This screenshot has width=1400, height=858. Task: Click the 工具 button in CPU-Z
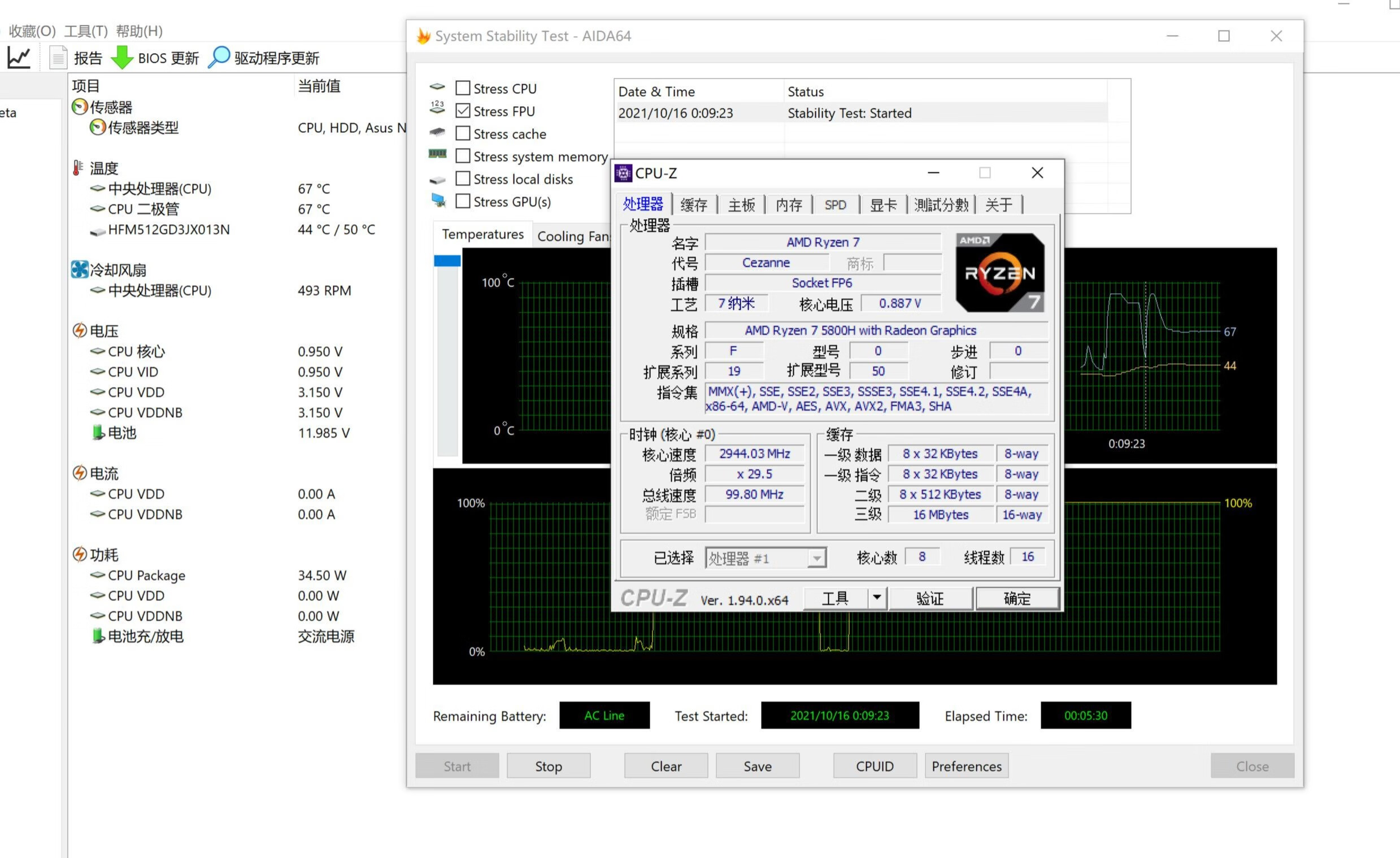click(836, 598)
